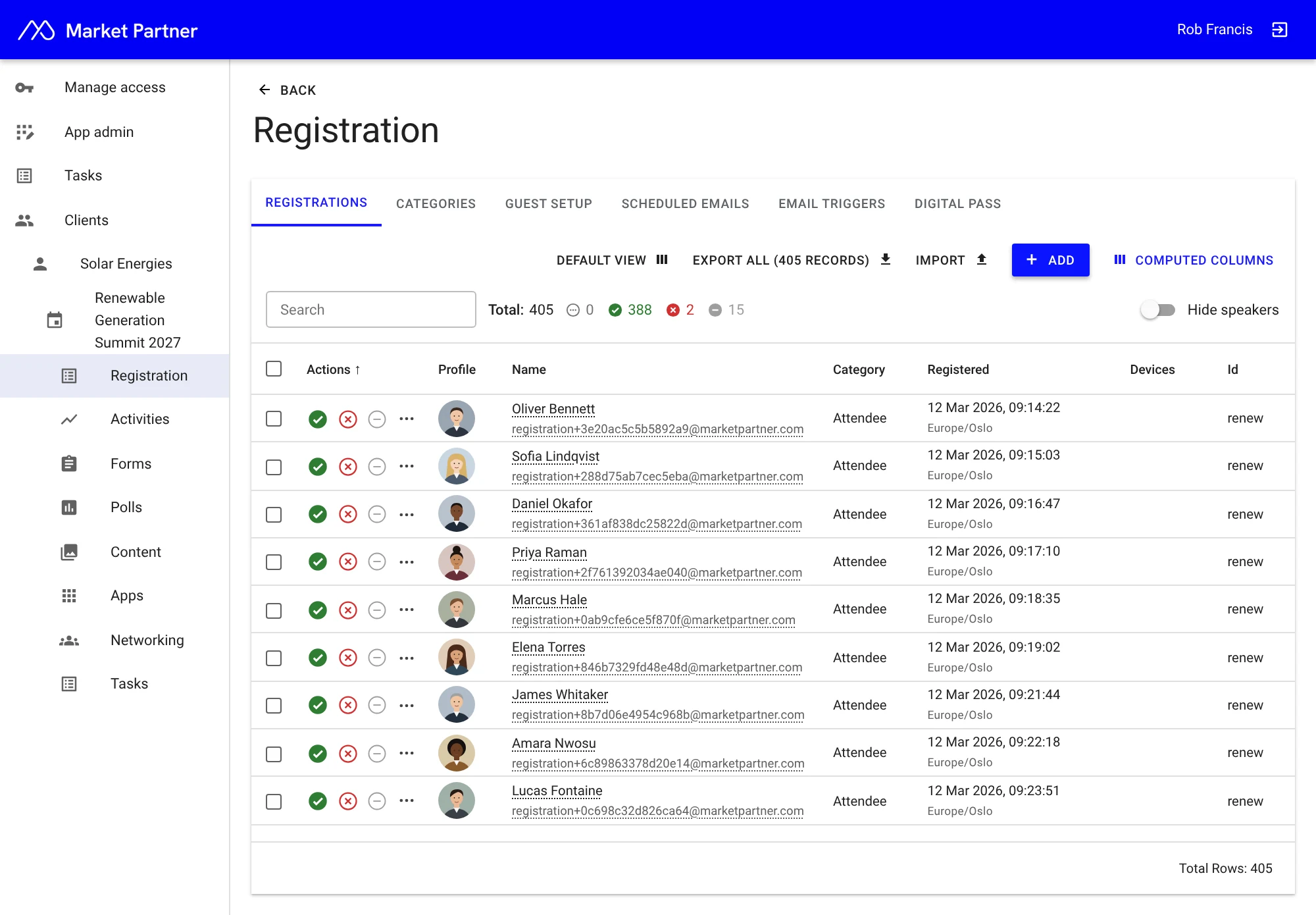Viewport: 1316px width, 915px height.
Task: Open more actions for Marcus Hale
Action: pyautogui.click(x=407, y=610)
